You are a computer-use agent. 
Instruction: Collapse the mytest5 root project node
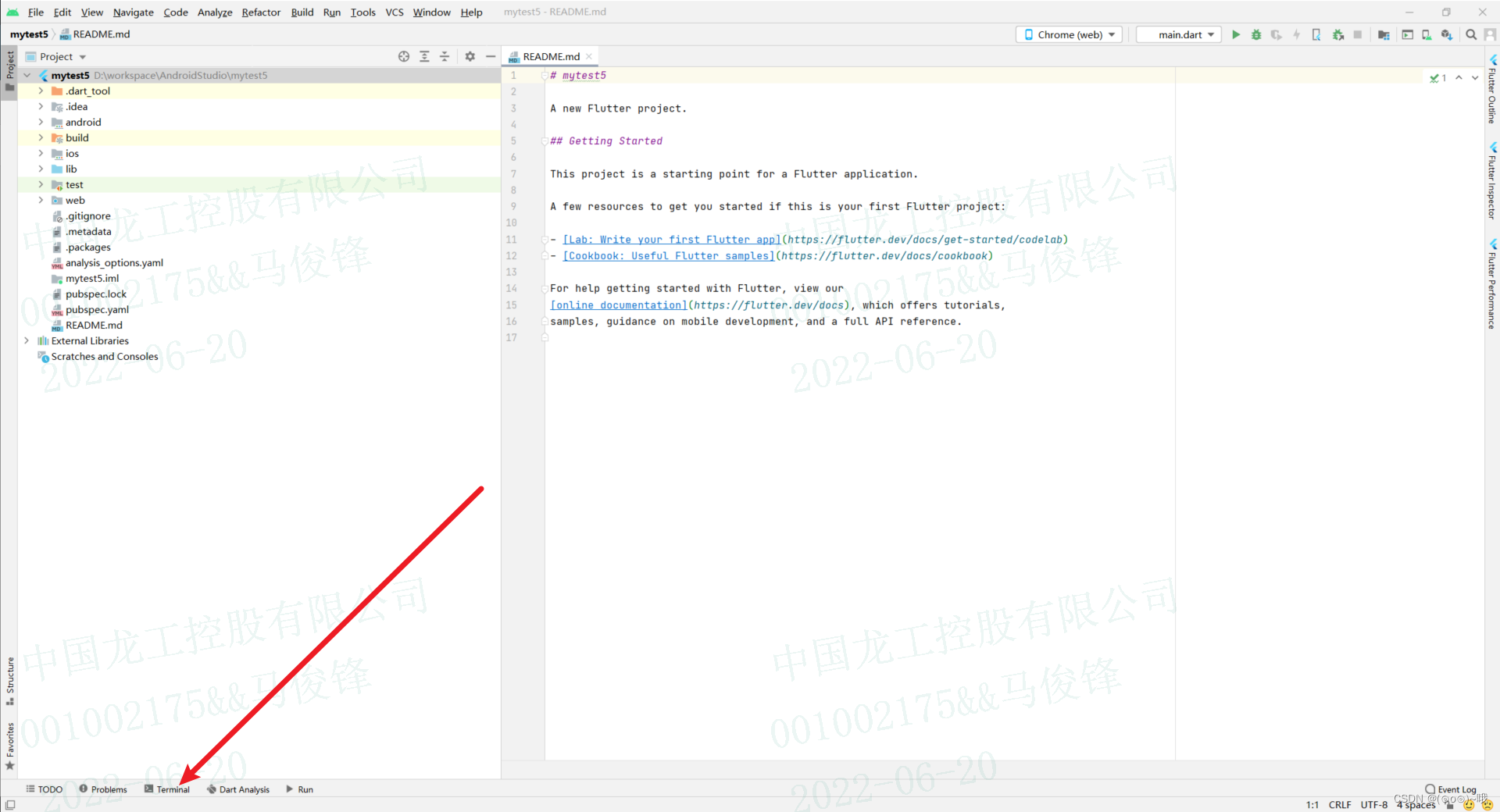tap(27, 76)
